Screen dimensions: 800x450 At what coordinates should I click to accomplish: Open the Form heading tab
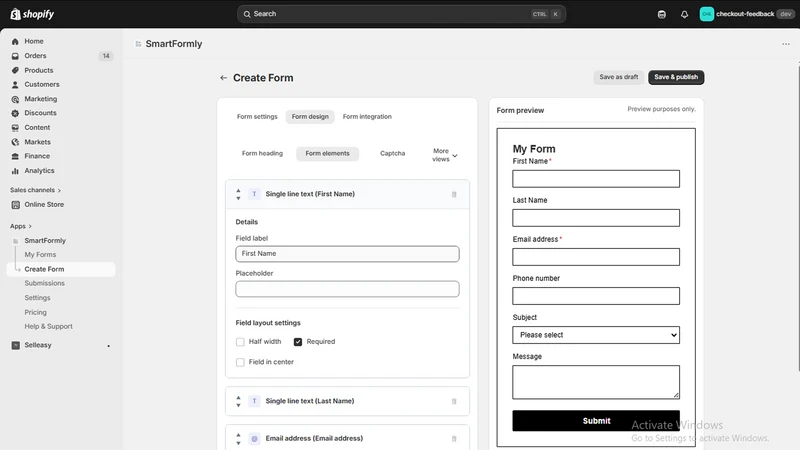[x=262, y=154]
